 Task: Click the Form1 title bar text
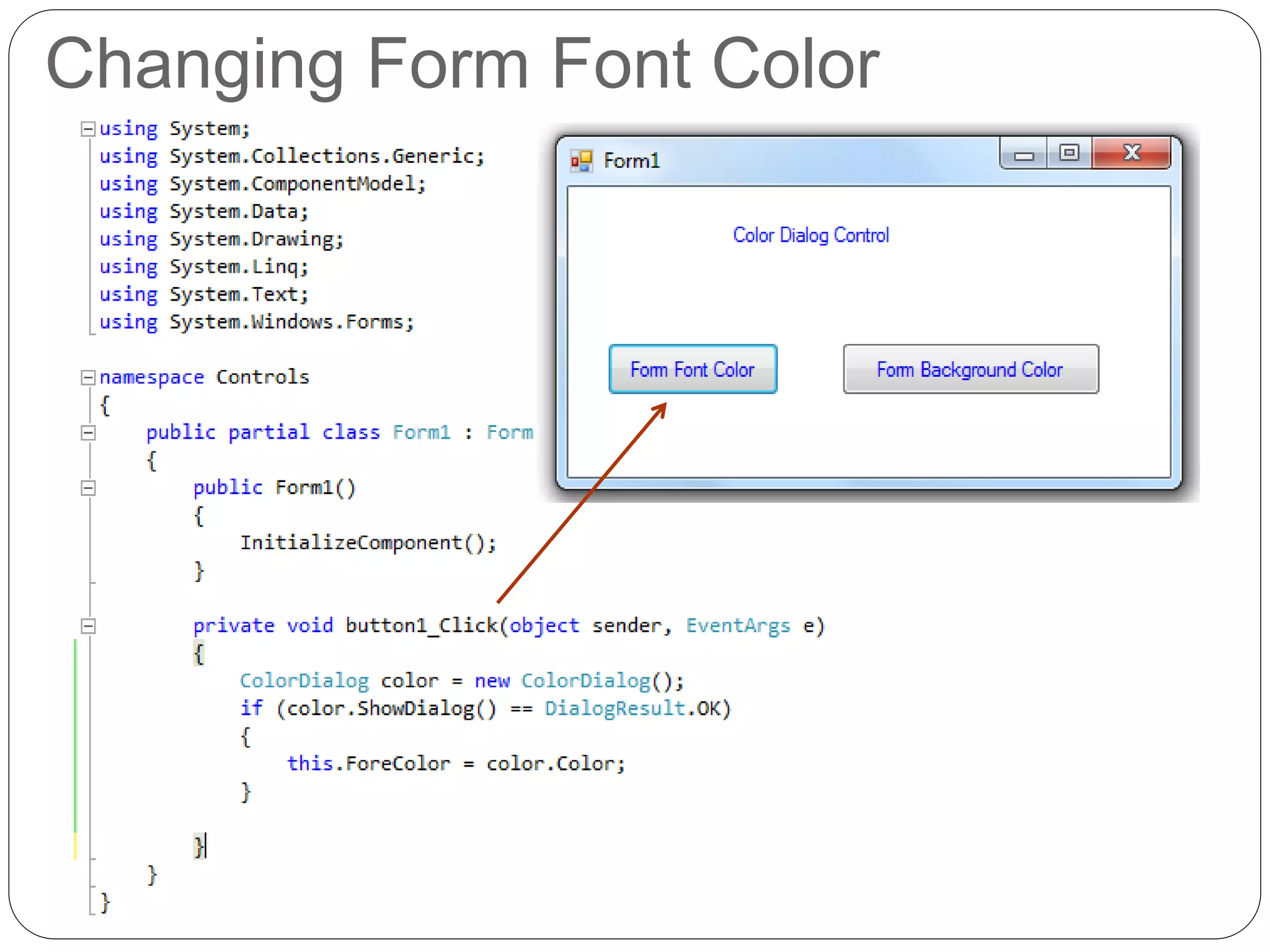click(x=631, y=161)
